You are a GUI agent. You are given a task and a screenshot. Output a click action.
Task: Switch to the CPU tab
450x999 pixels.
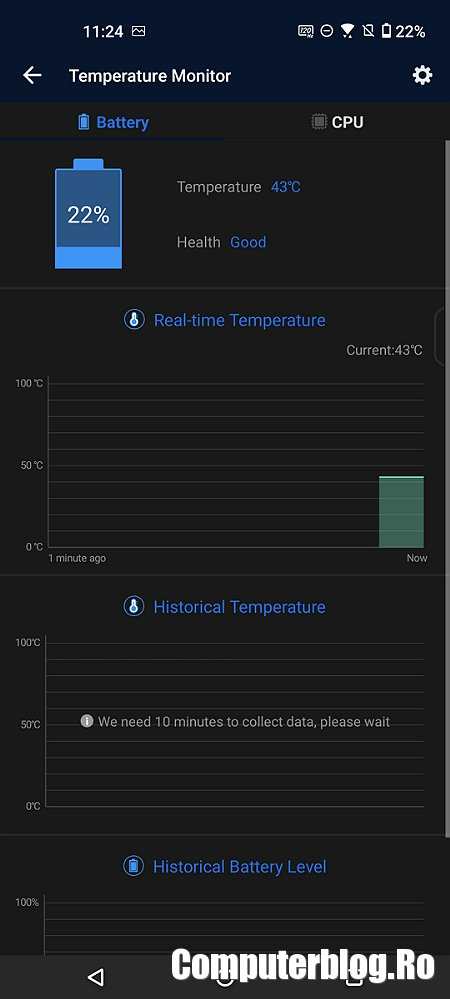337,122
